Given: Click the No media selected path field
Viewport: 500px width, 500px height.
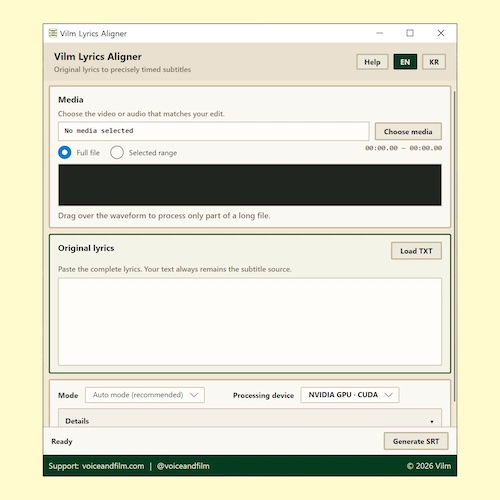Looking at the screenshot, I should tap(214, 131).
